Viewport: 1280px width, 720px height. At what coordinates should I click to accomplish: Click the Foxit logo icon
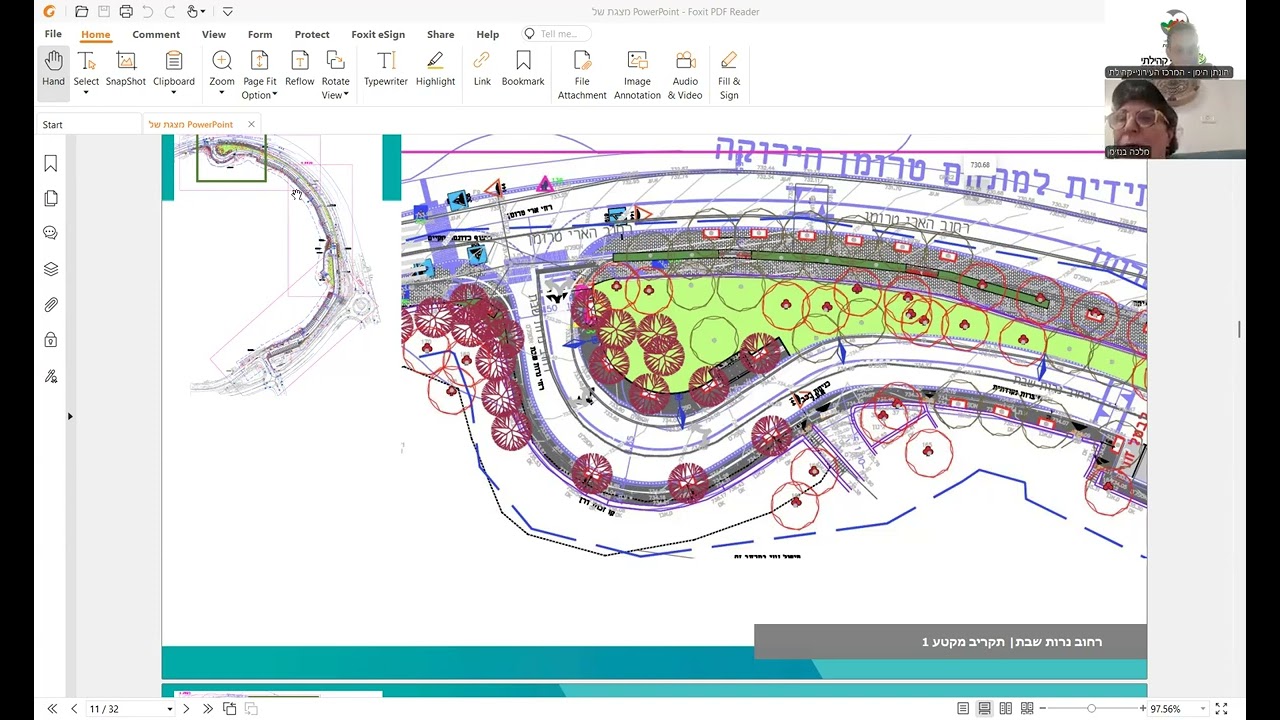click(50, 12)
